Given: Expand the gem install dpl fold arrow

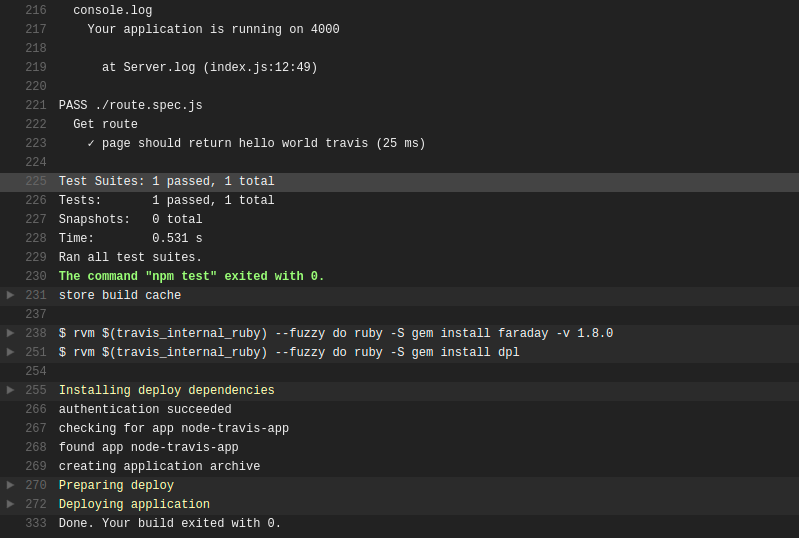Looking at the screenshot, I should 10,352.
